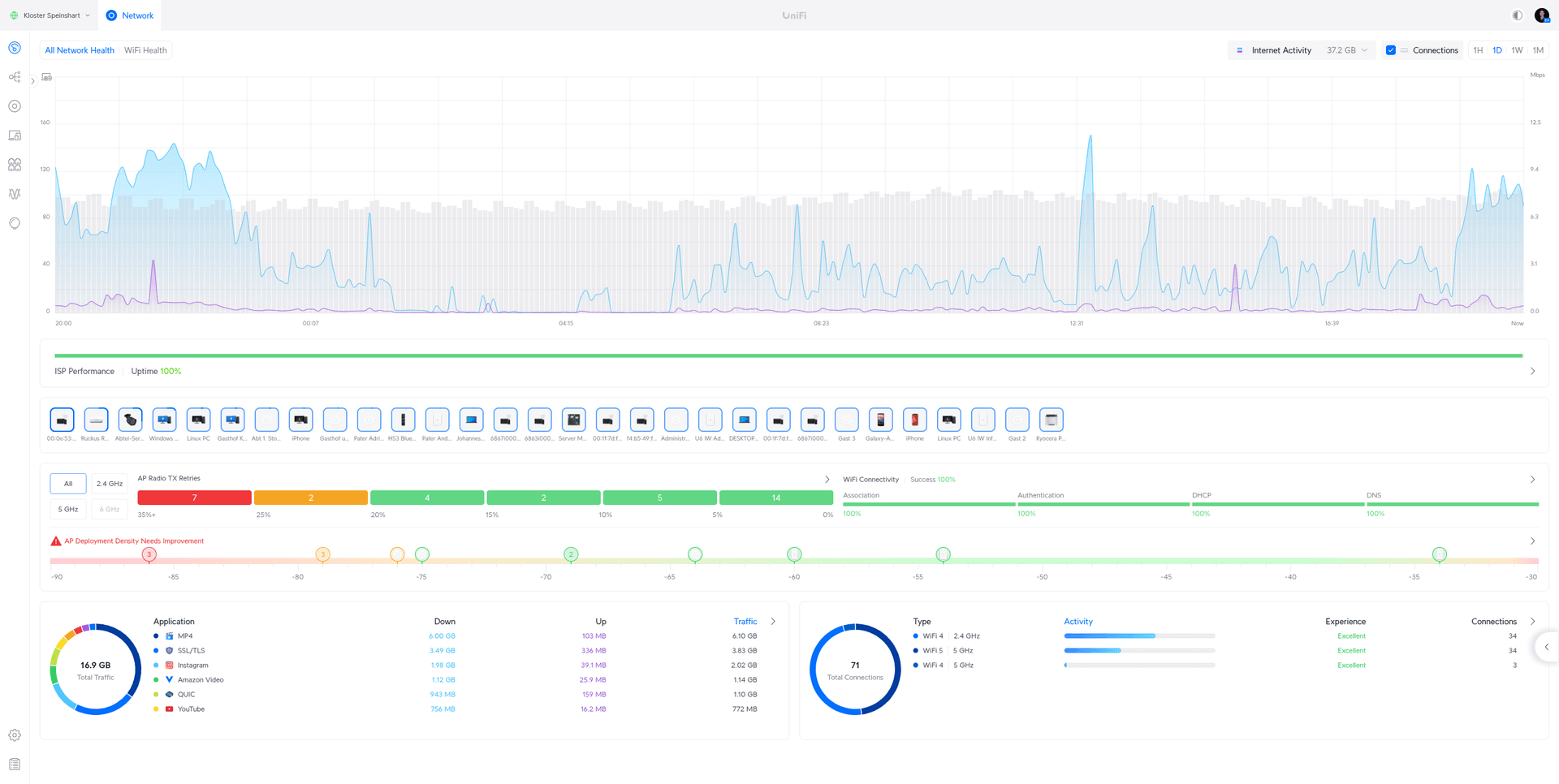This screenshot has height=784, width=1559.
Task: Open the side panel arrow at the right edge
Action: 1547,647
